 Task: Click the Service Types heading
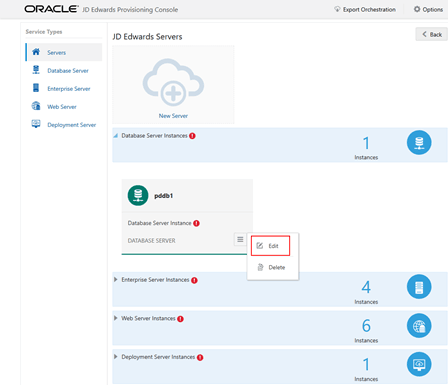44,32
